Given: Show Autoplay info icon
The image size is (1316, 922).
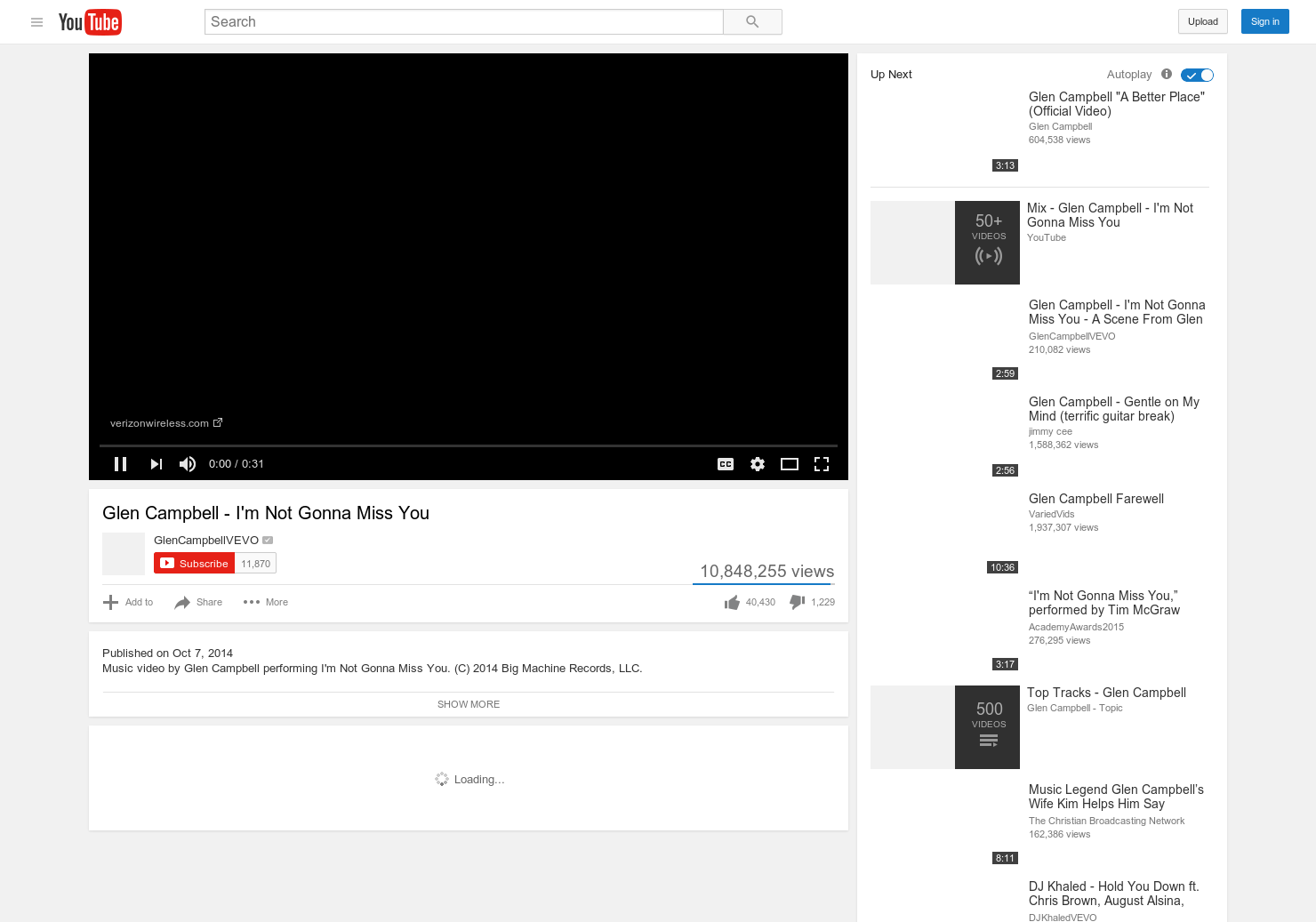Looking at the screenshot, I should pos(1167,75).
